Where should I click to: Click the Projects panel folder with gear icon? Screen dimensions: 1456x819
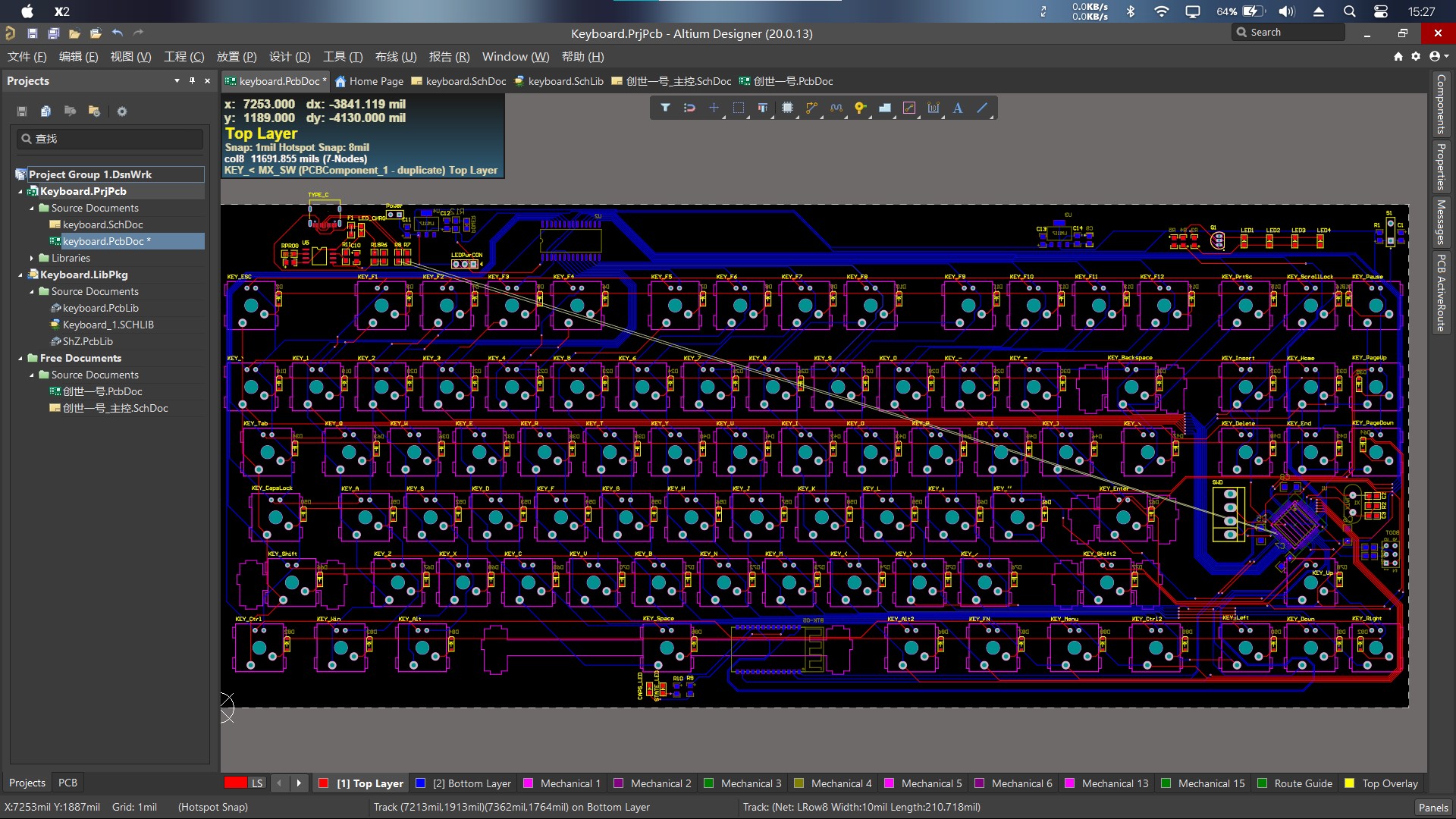(94, 111)
